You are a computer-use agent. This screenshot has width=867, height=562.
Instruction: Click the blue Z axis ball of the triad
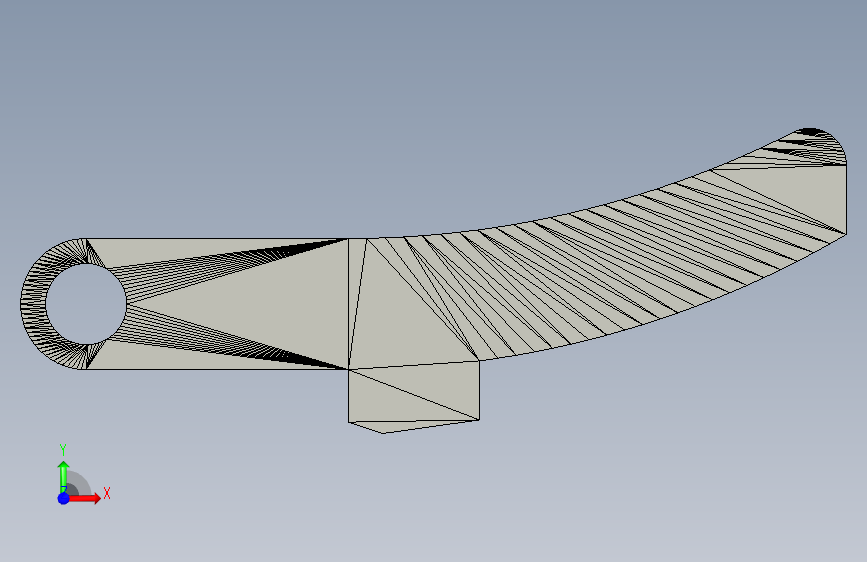pyautogui.click(x=64, y=498)
